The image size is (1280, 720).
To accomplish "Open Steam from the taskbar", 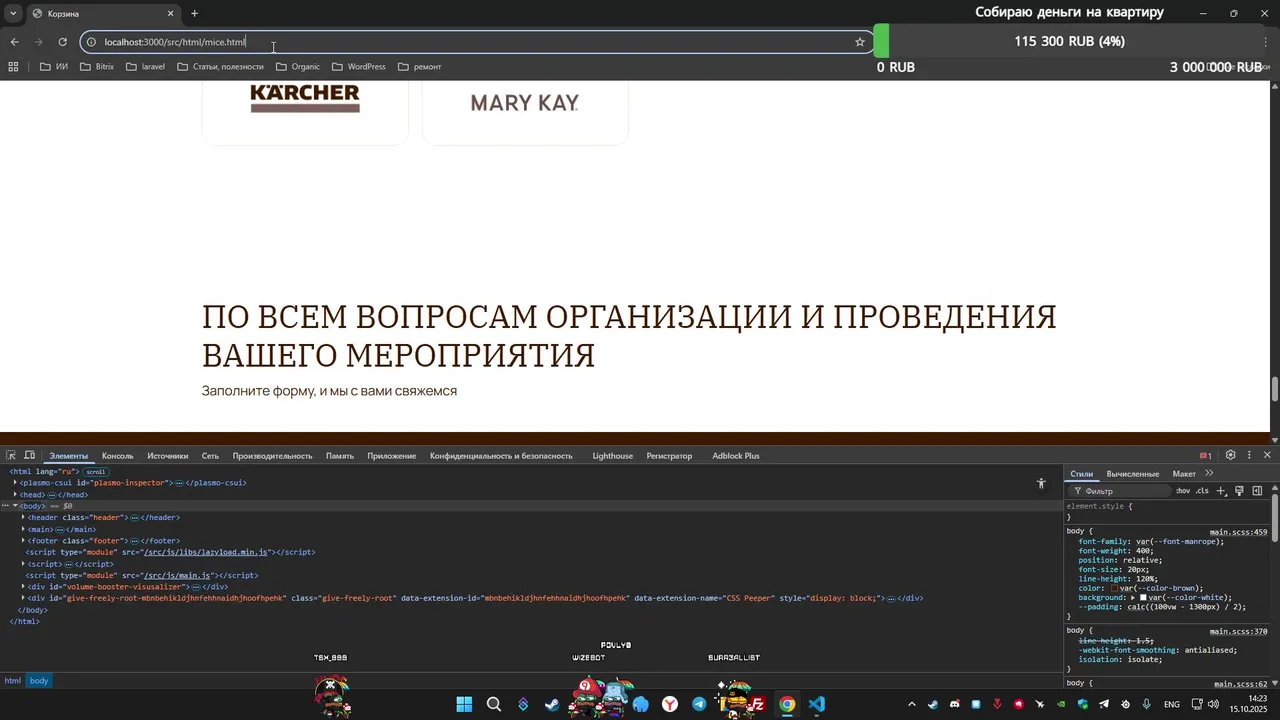I will (552, 704).
